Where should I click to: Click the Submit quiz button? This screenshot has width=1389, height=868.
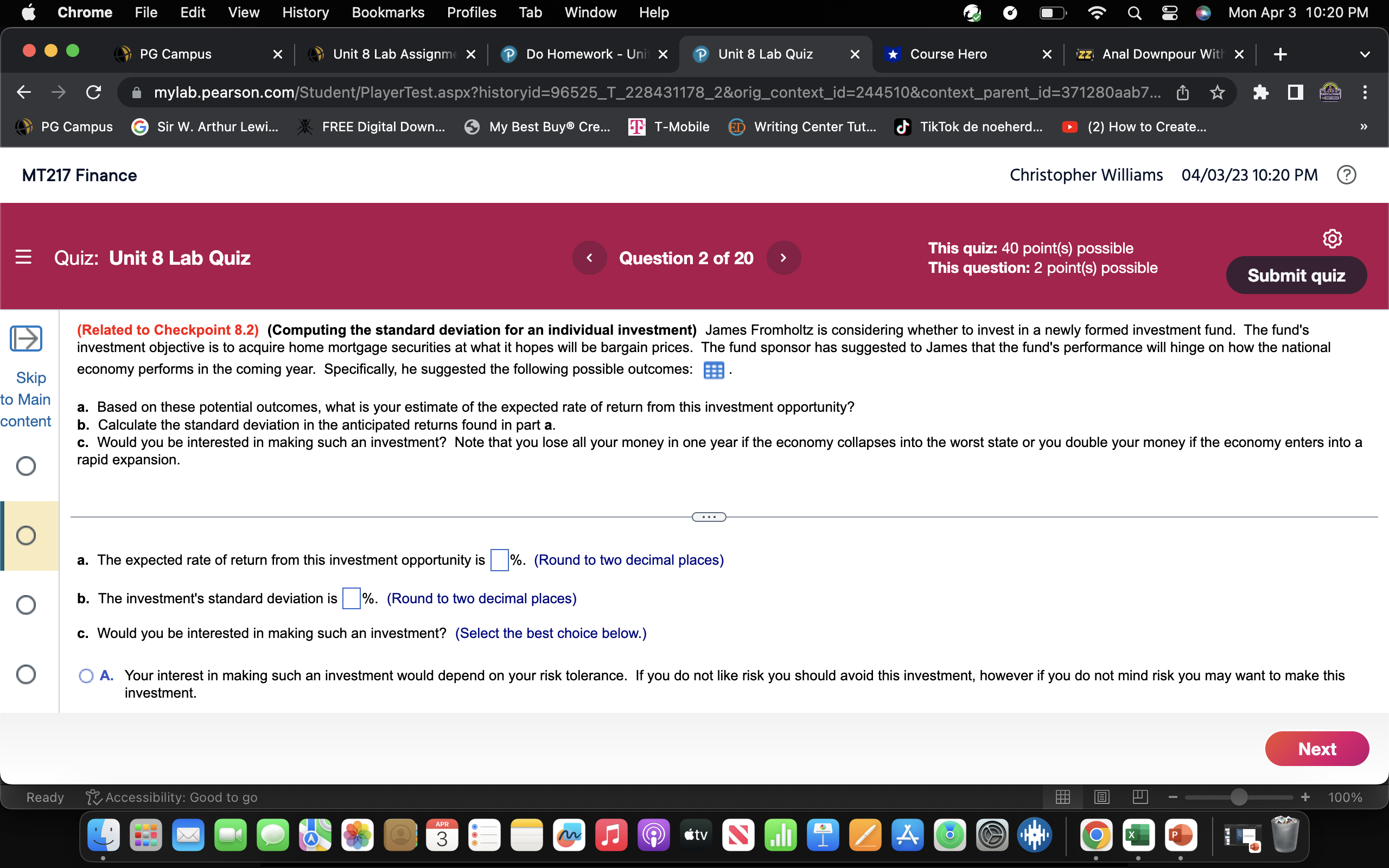(x=1296, y=275)
